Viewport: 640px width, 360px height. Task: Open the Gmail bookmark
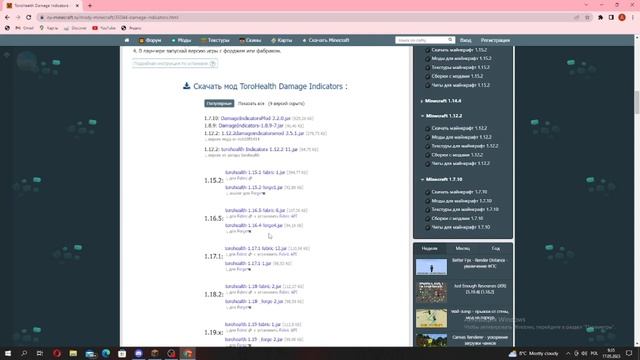click(x=24, y=28)
